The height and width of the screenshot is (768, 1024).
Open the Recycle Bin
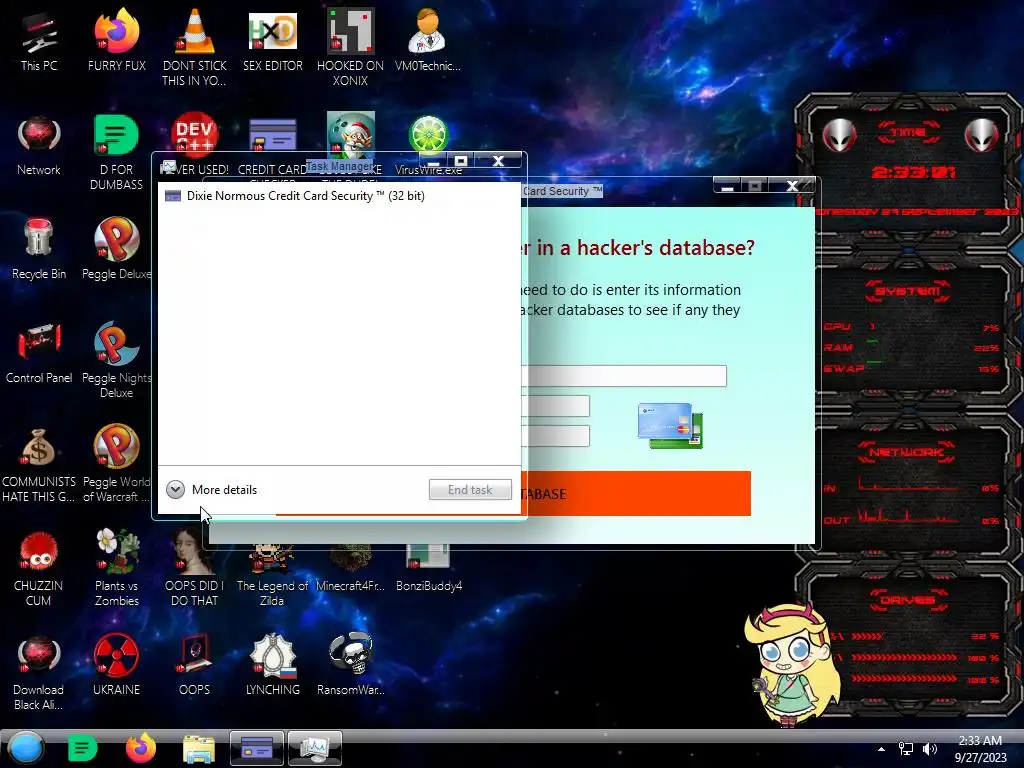coord(39,249)
